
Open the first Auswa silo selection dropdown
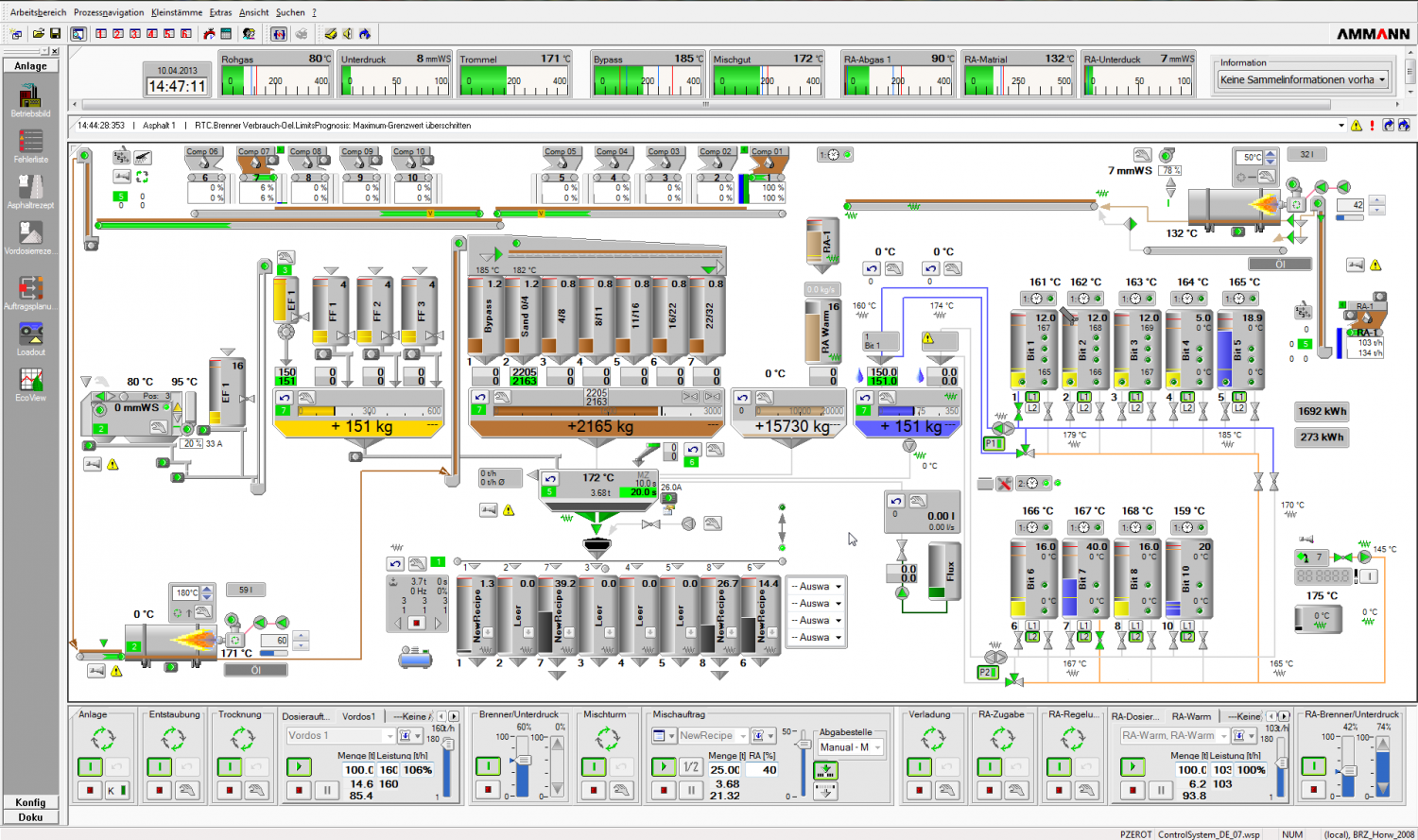coord(817,587)
